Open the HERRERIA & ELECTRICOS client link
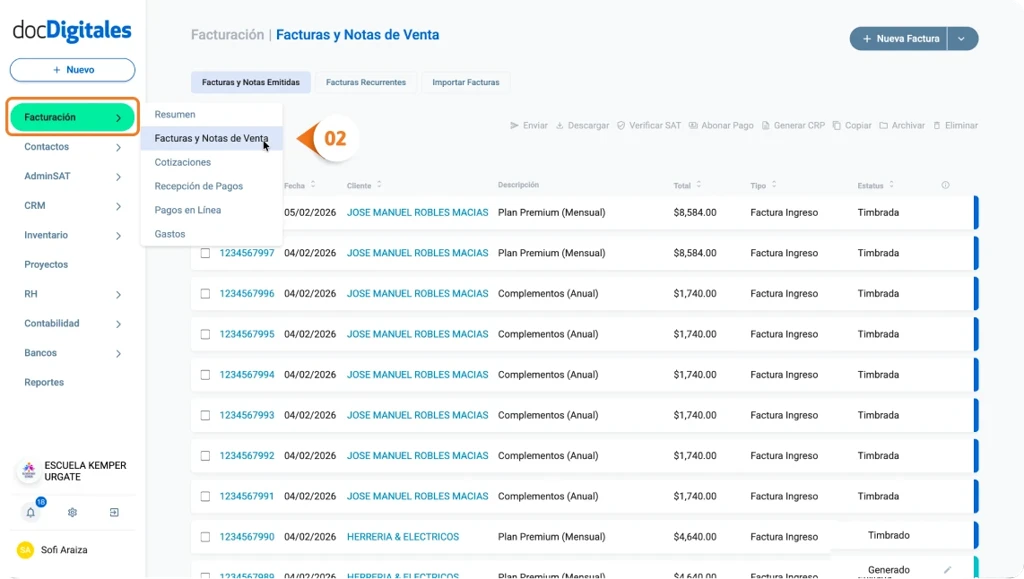This screenshot has height=579, width=1024. [402, 537]
